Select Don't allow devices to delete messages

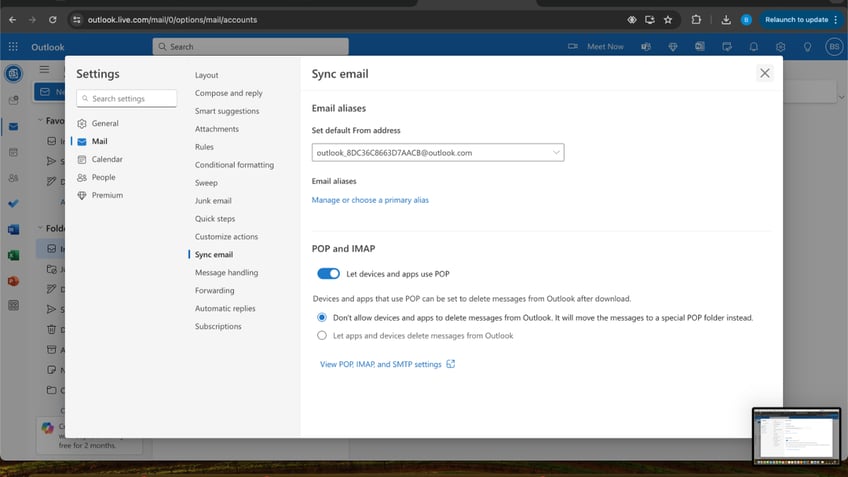point(322,317)
